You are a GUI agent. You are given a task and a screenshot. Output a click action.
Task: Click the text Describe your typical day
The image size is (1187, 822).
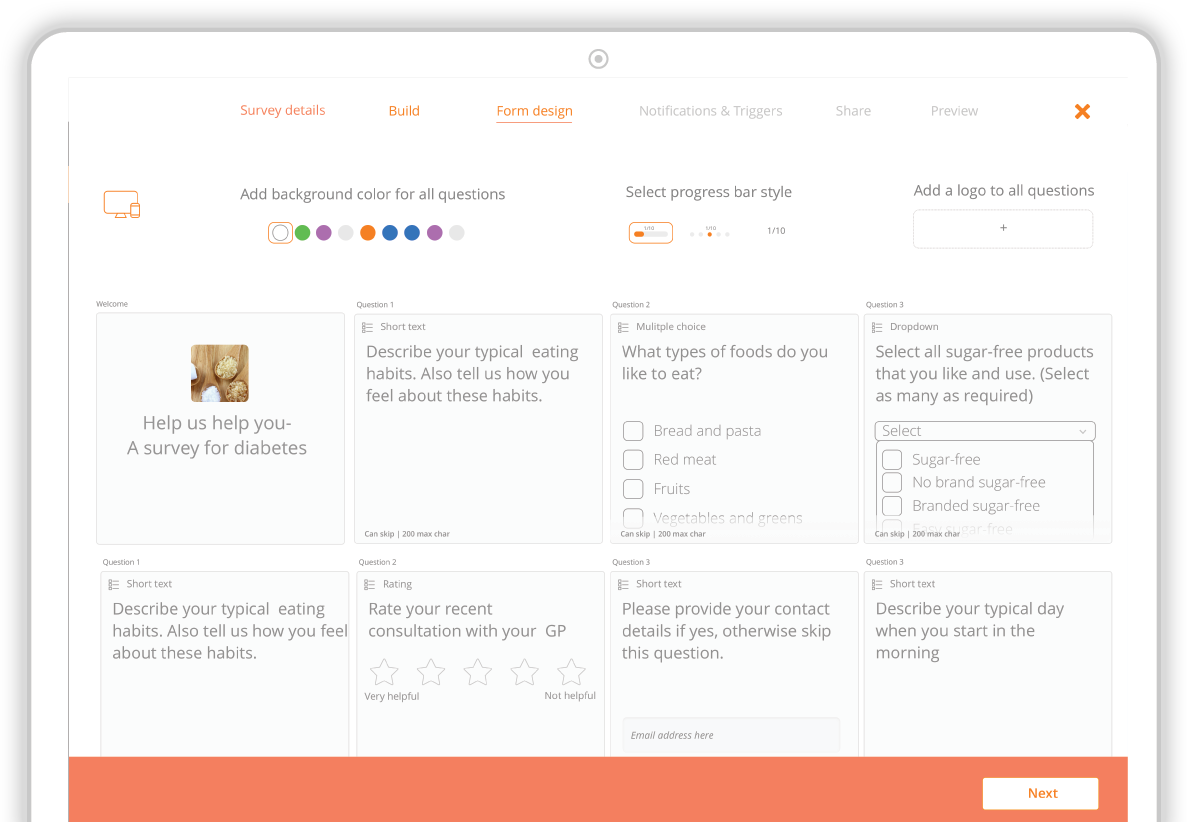pos(970,631)
